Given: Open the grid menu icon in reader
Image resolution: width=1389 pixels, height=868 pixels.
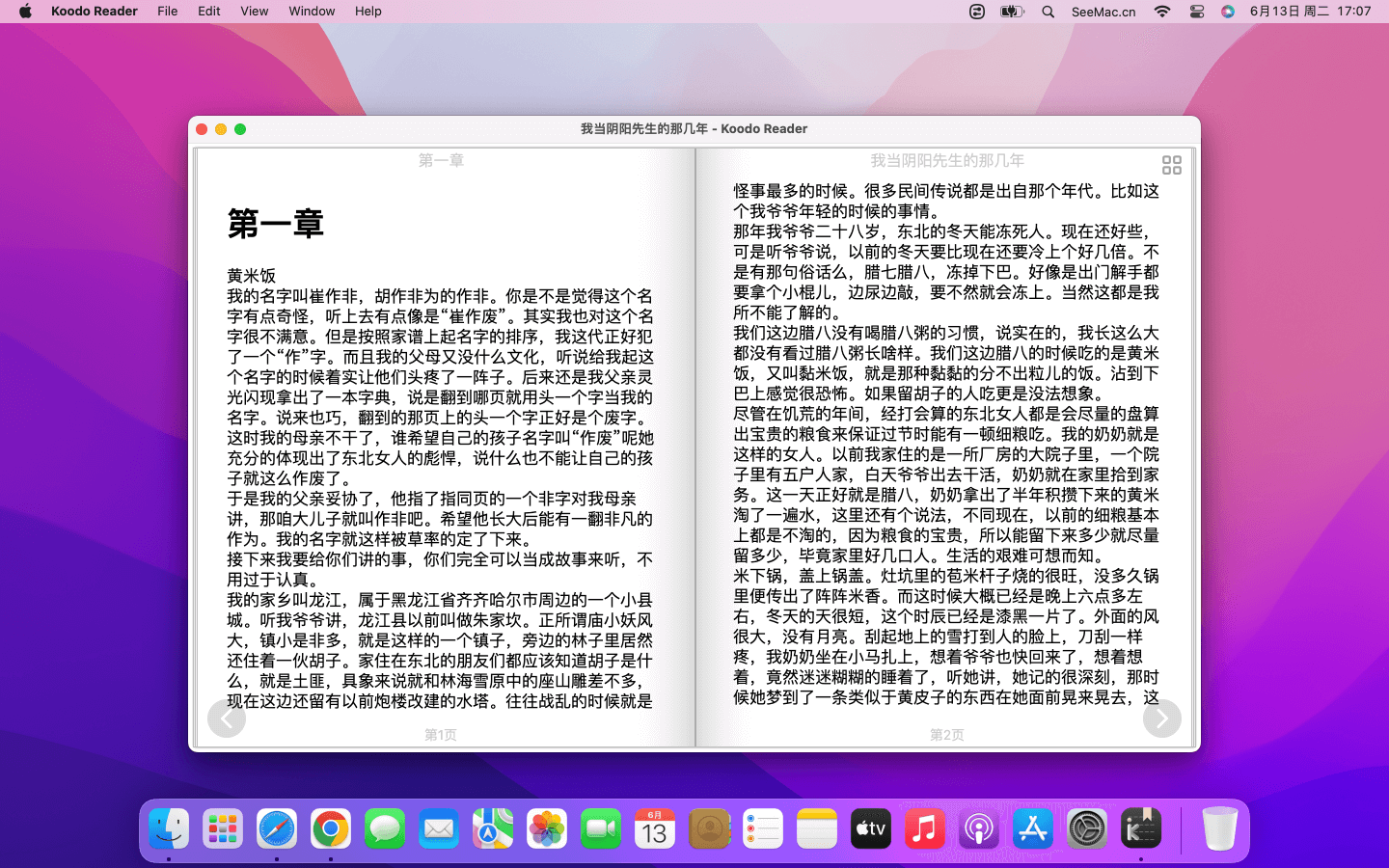Looking at the screenshot, I should point(1171,166).
